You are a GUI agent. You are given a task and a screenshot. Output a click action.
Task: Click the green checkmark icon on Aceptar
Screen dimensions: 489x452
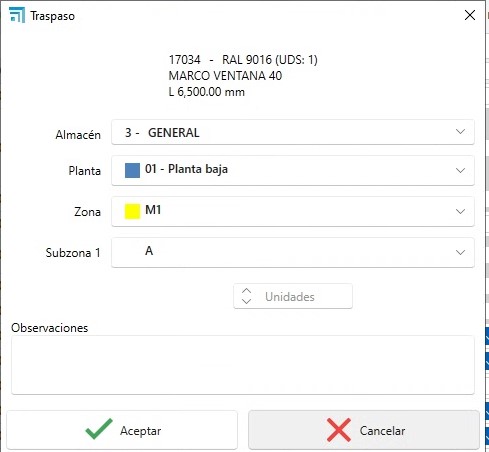tap(99, 429)
